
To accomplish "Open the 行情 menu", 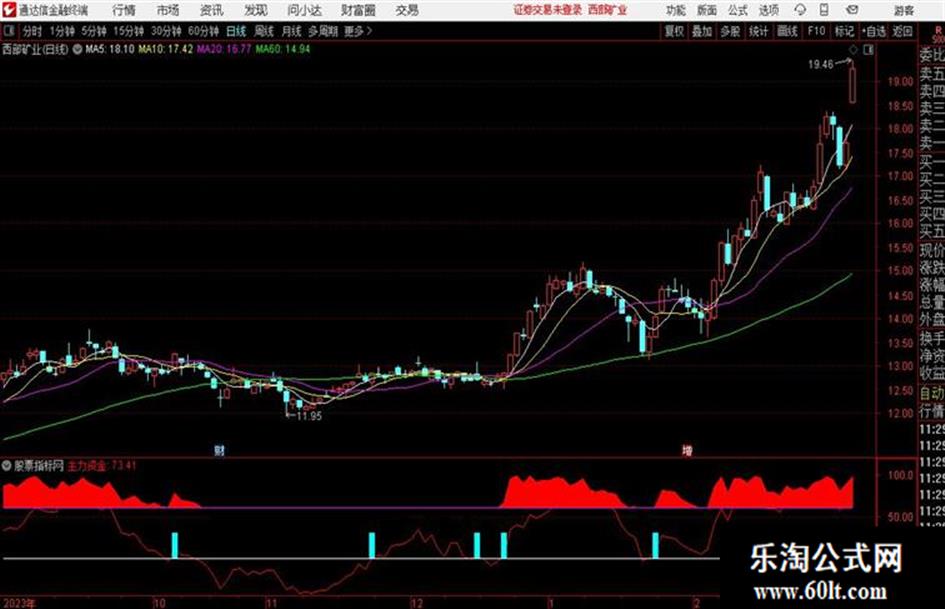I will click(x=124, y=10).
